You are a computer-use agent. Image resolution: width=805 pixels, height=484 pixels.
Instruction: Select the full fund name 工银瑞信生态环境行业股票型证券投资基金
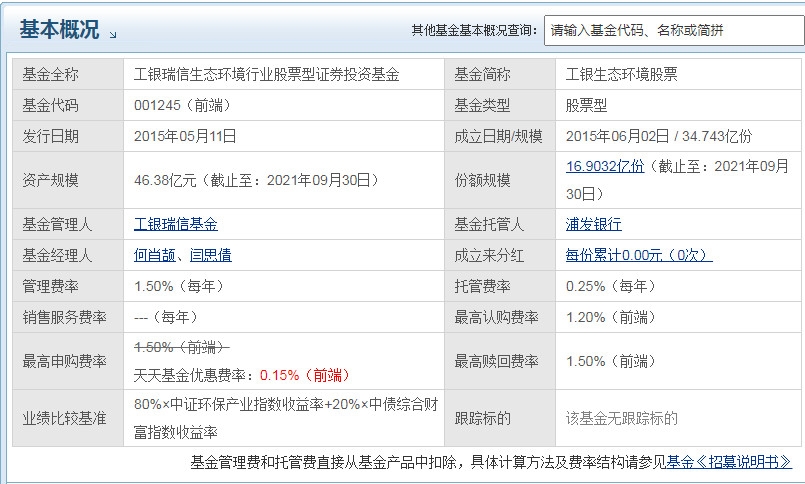click(266, 74)
